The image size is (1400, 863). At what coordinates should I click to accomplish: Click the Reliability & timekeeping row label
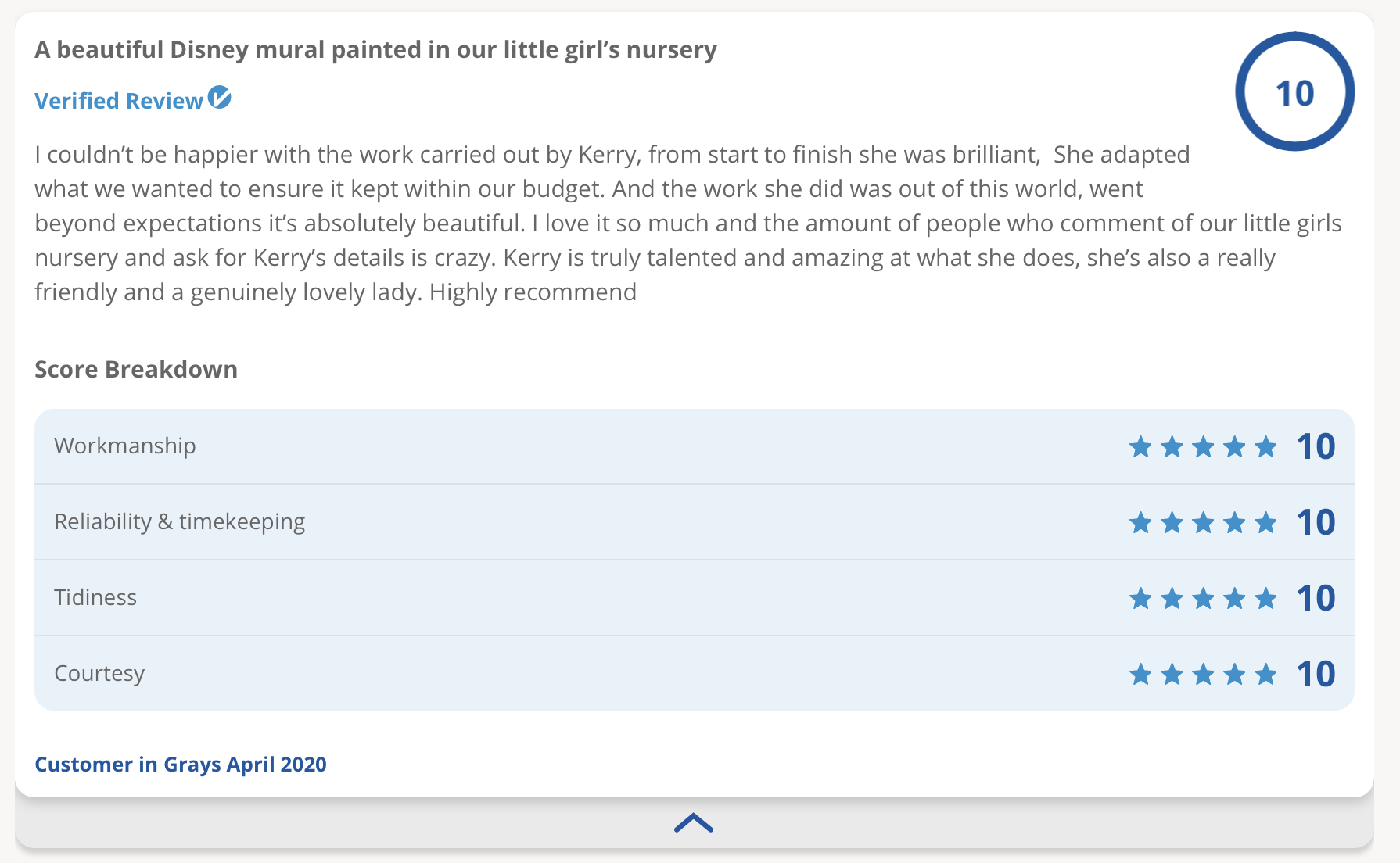pyautogui.click(x=179, y=521)
